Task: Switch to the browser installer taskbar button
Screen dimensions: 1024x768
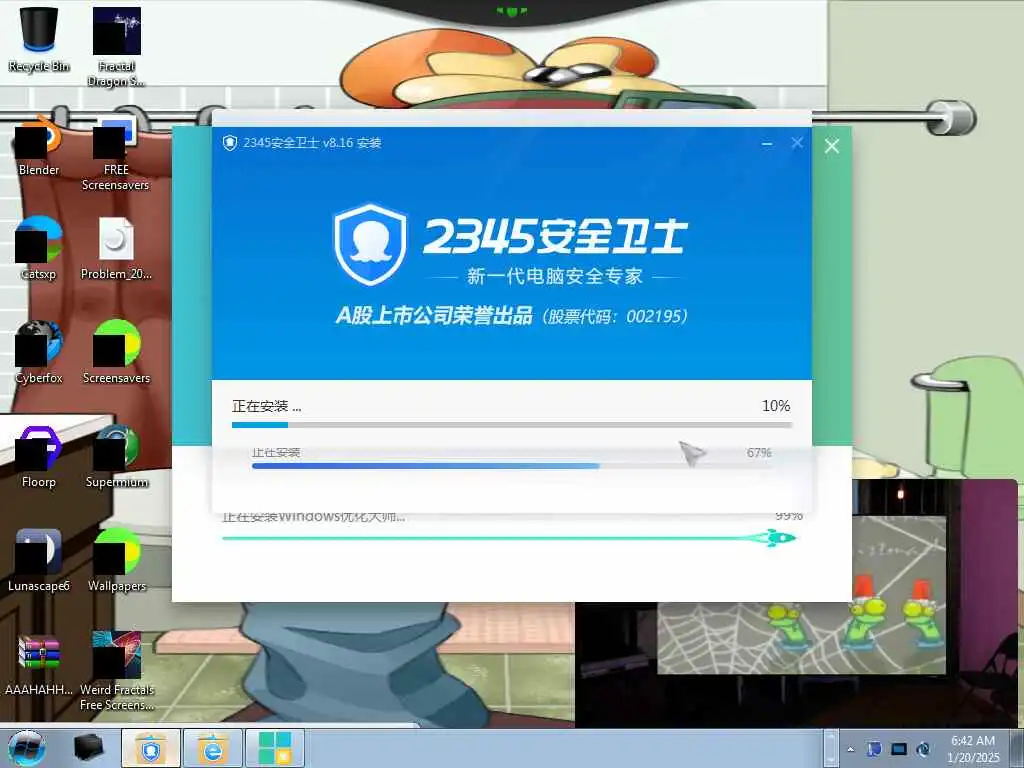Action: click(x=213, y=748)
